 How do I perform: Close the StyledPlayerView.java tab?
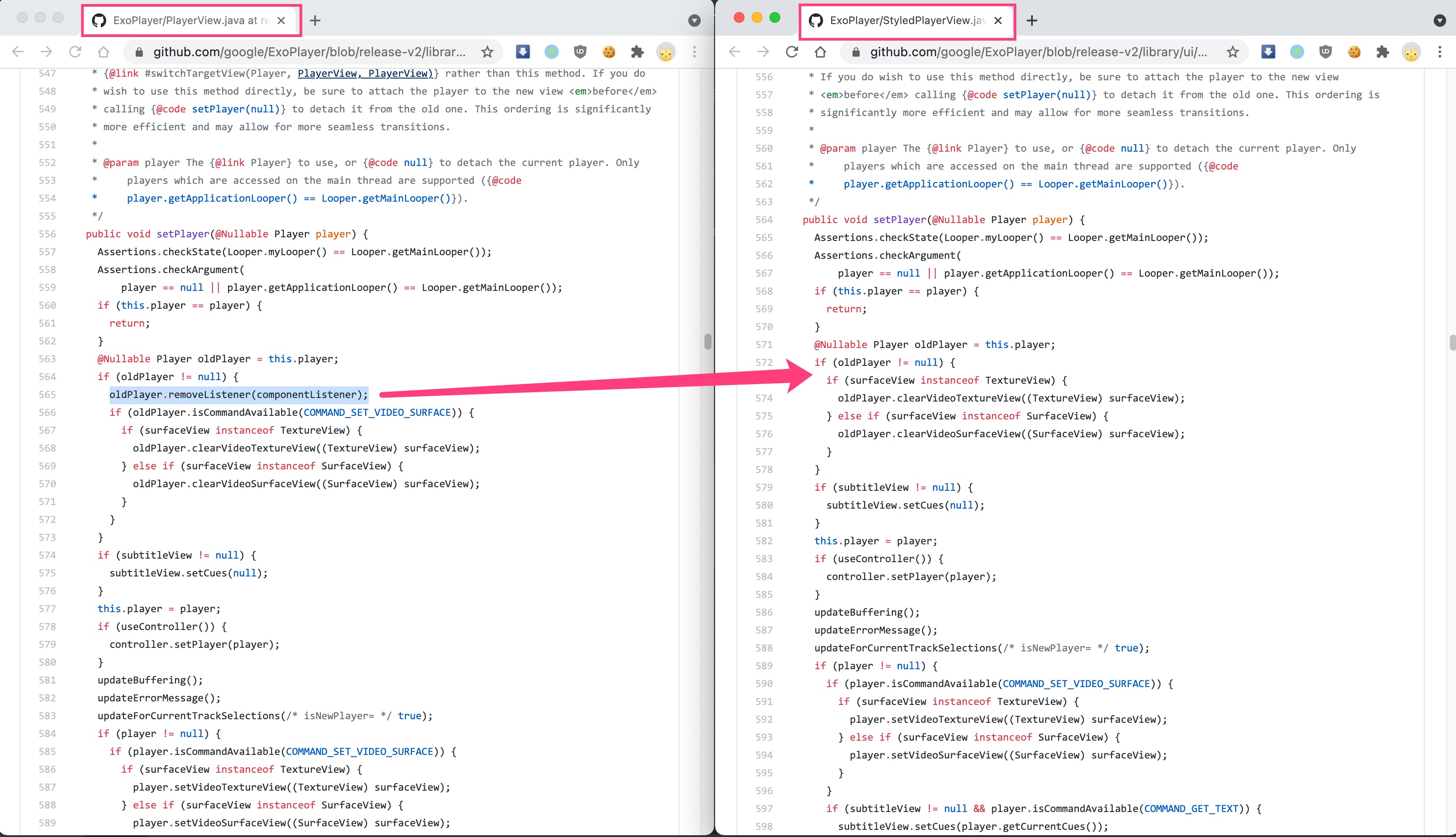(998, 21)
